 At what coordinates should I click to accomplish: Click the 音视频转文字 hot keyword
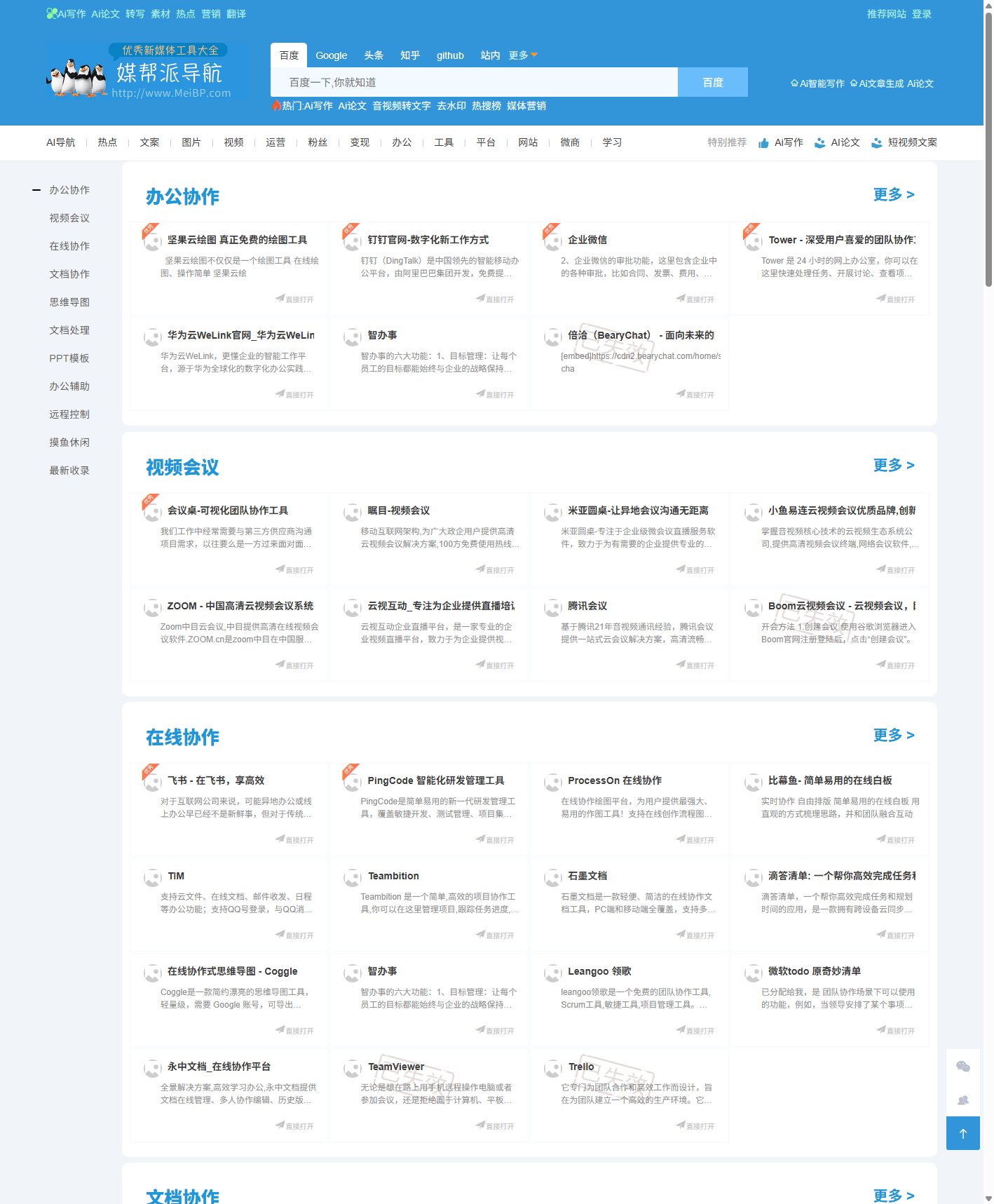pos(402,106)
